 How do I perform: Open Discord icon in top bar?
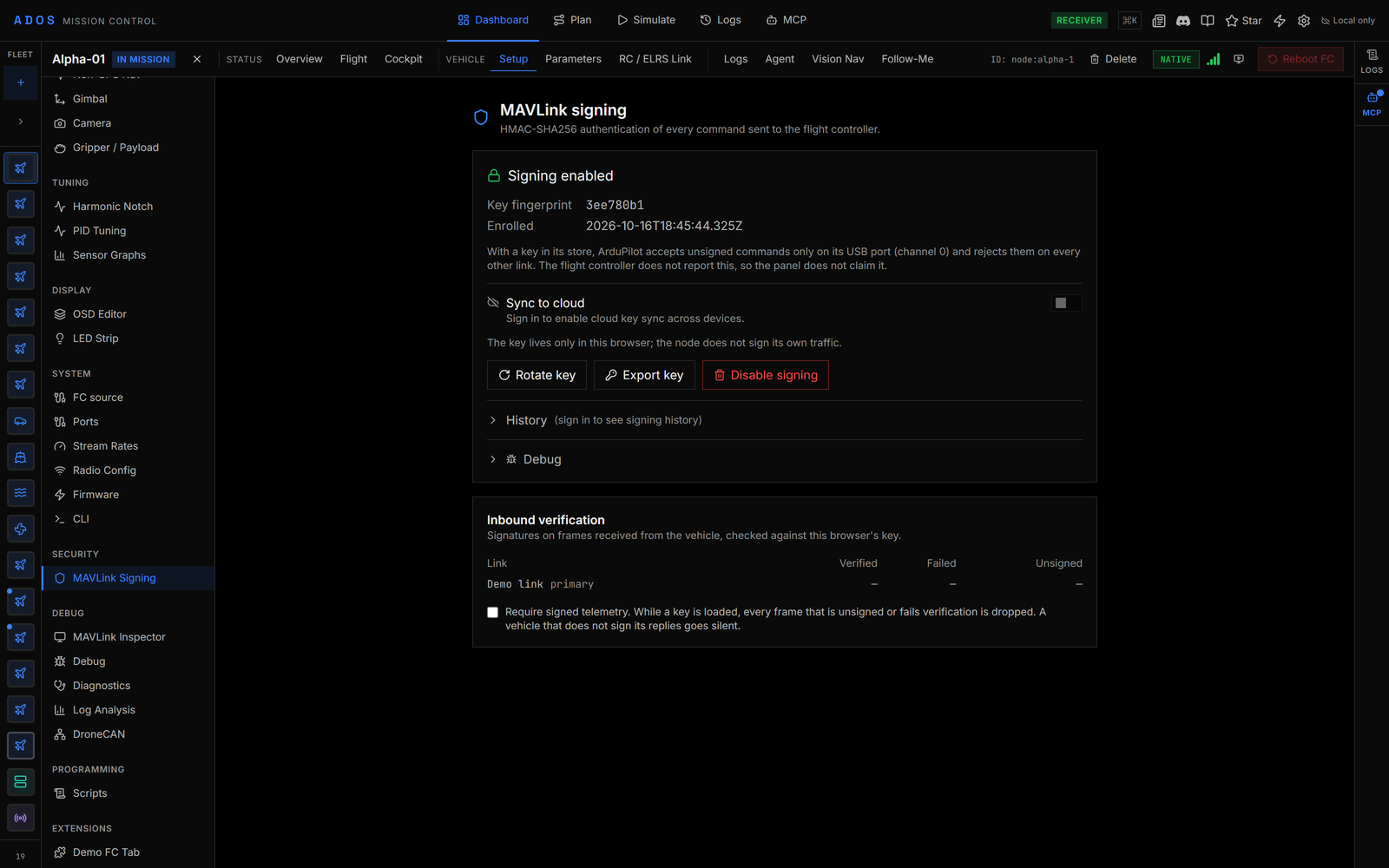[x=1182, y=21]
